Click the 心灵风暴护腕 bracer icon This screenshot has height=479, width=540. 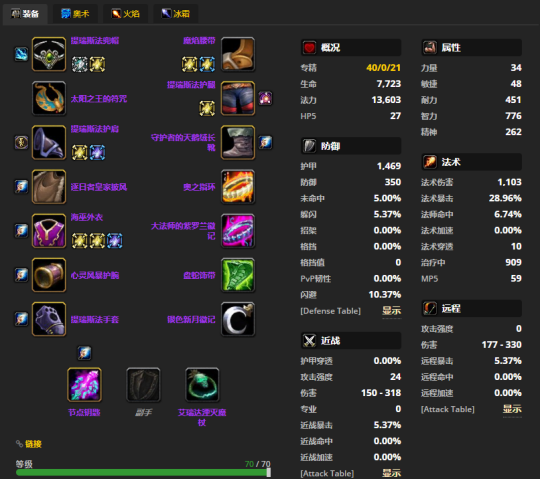tap(49, 275)
